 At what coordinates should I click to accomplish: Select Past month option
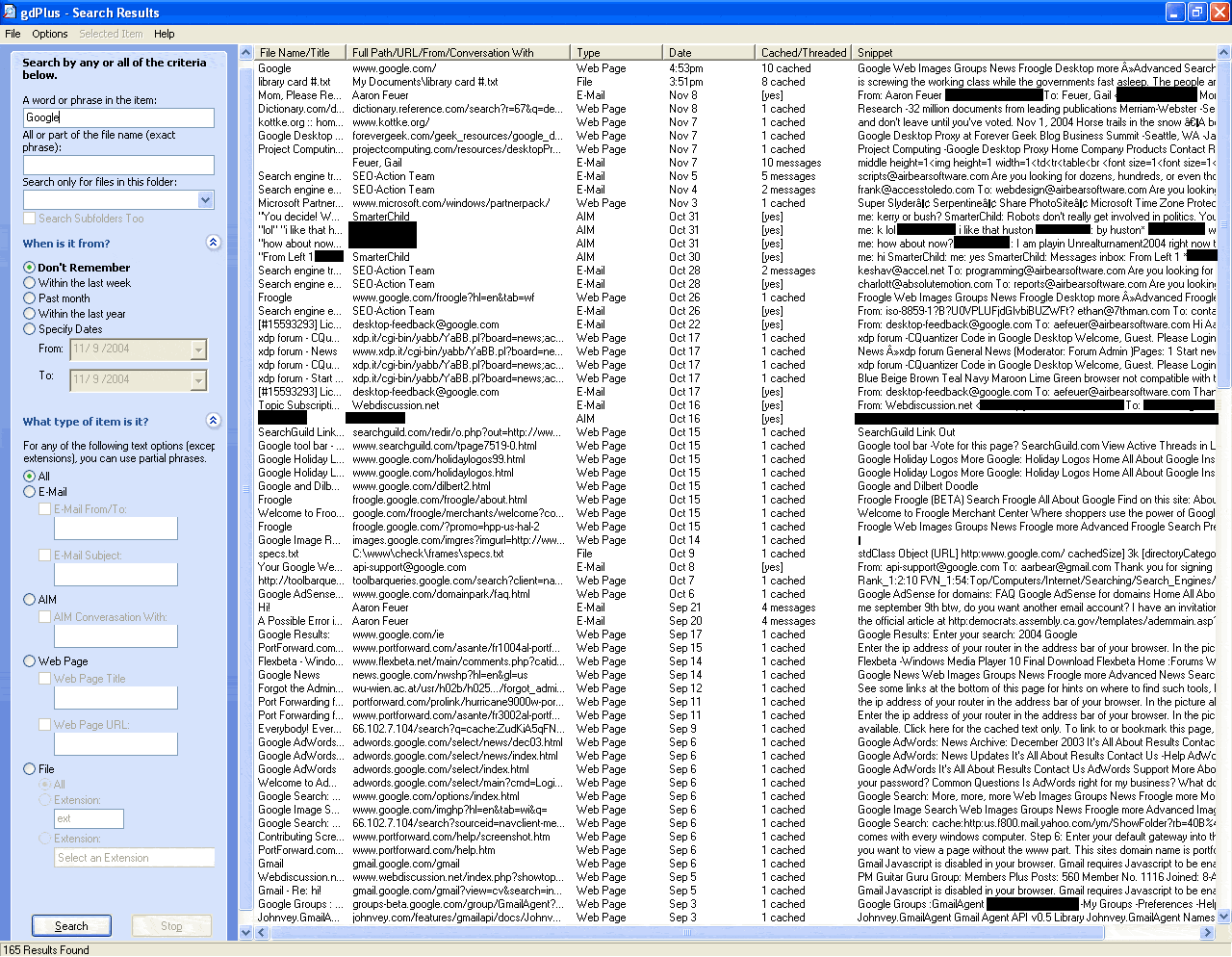click(29, 298)
